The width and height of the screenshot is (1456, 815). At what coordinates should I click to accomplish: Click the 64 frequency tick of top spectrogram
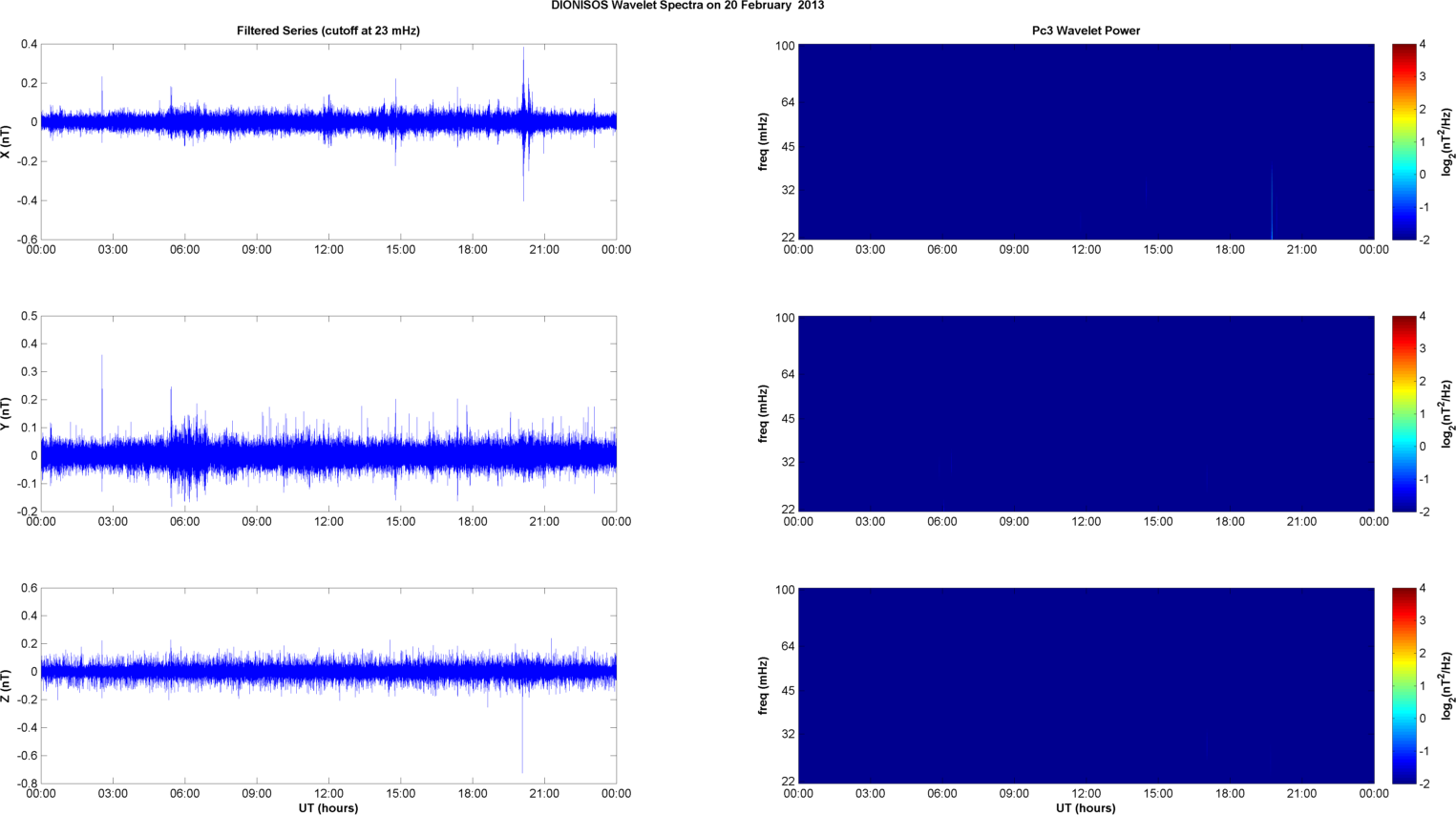pyautogui.click(x=788, y=102)
